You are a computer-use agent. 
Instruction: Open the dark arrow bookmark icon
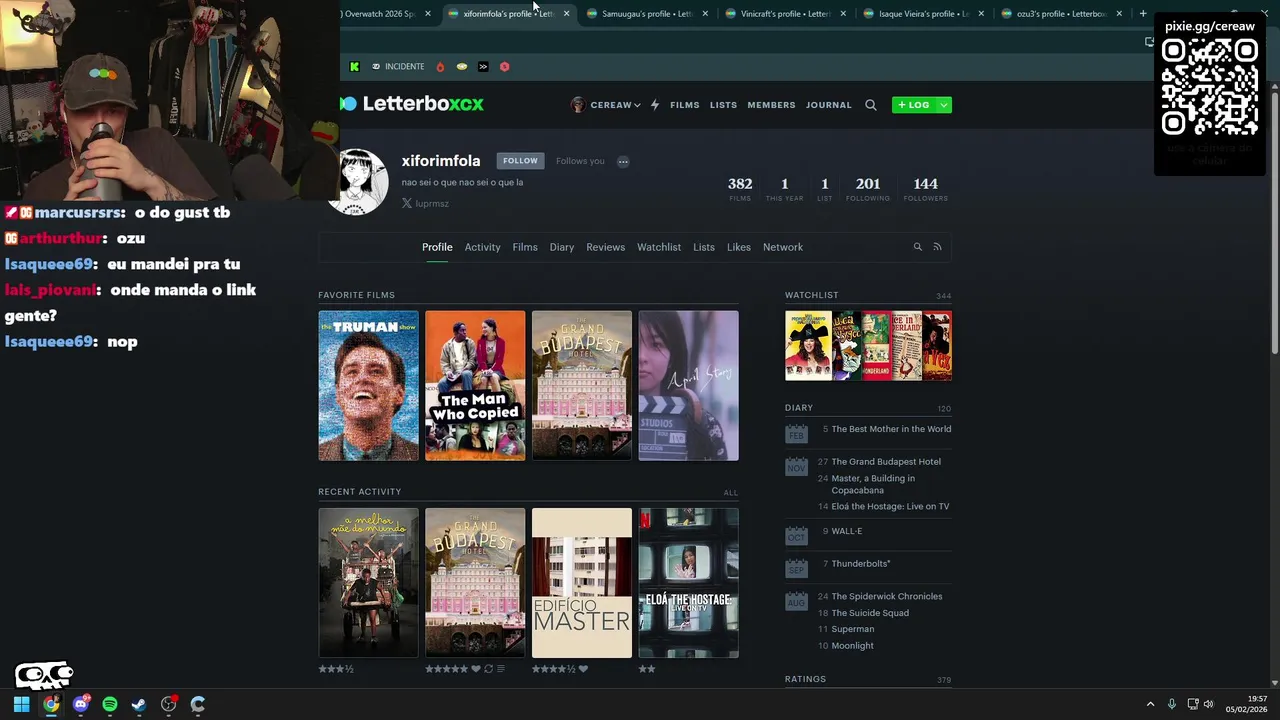(483, 67)
